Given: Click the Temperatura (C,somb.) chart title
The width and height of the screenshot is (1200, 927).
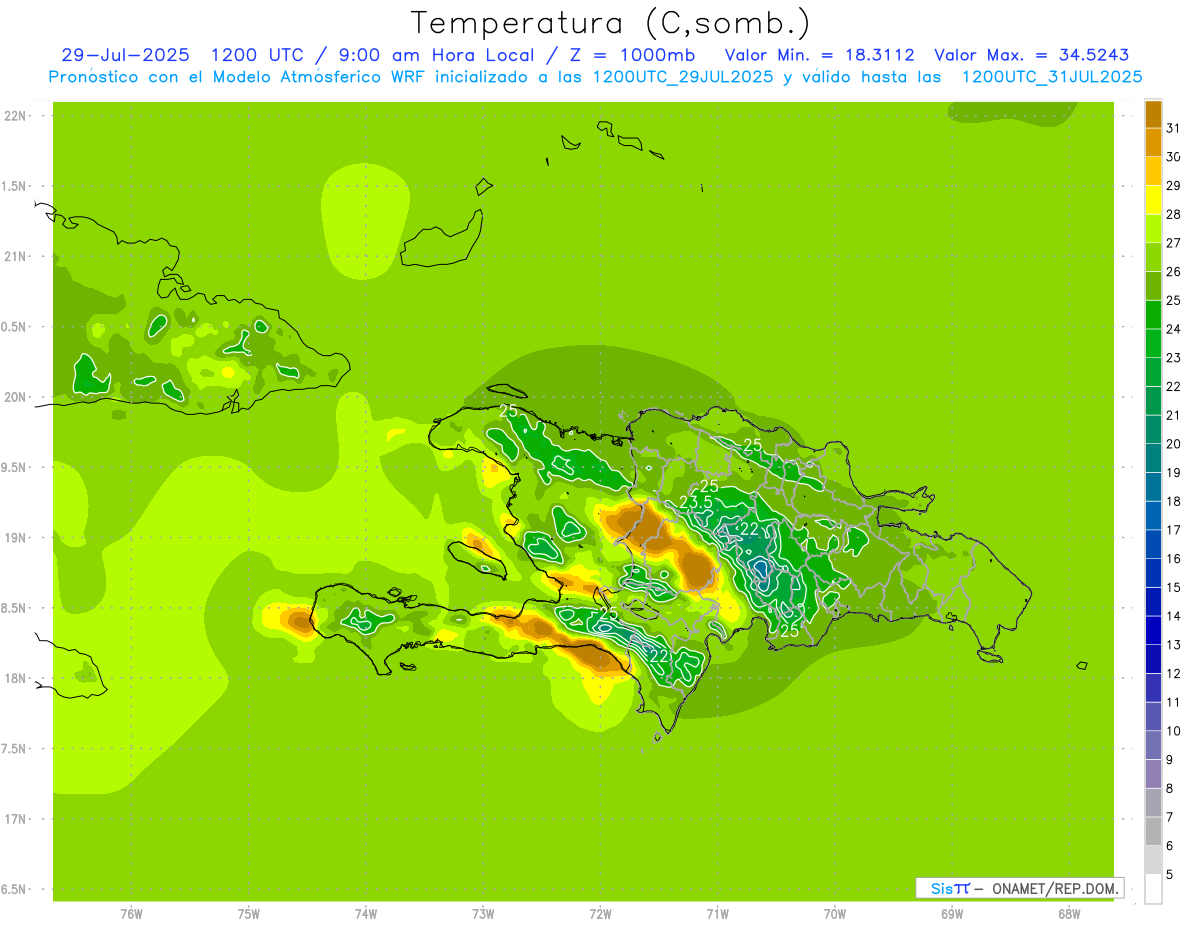Looking at the screenshot, I should [x=610, y=22].
